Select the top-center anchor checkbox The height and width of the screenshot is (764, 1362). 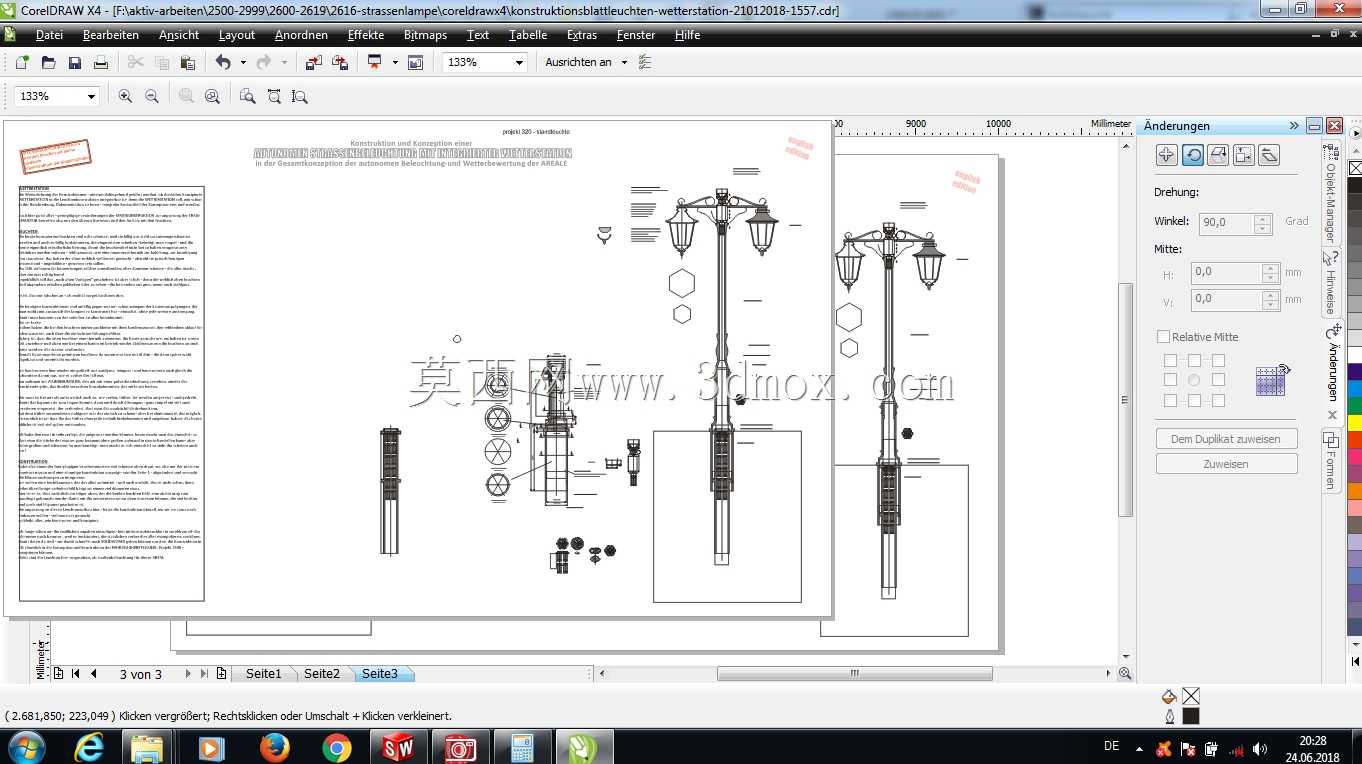pyautogui.click(x=1194, y=360)
